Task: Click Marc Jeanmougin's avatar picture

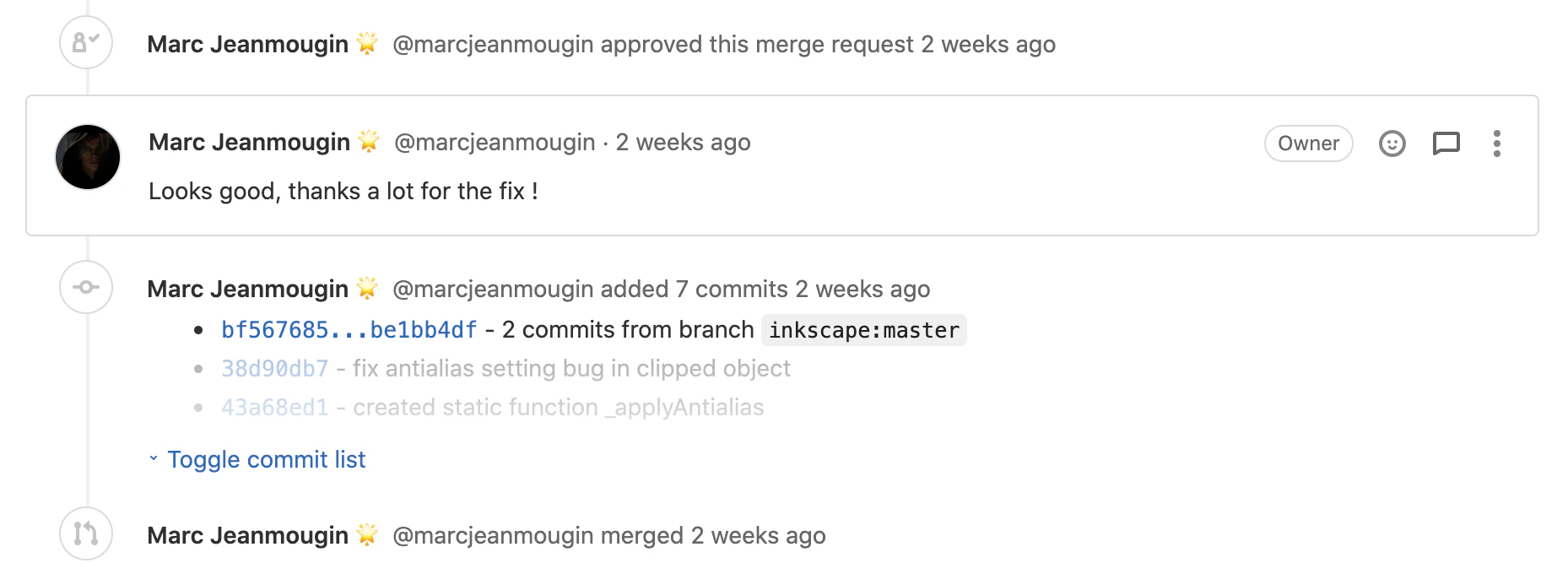Action: 88,157
